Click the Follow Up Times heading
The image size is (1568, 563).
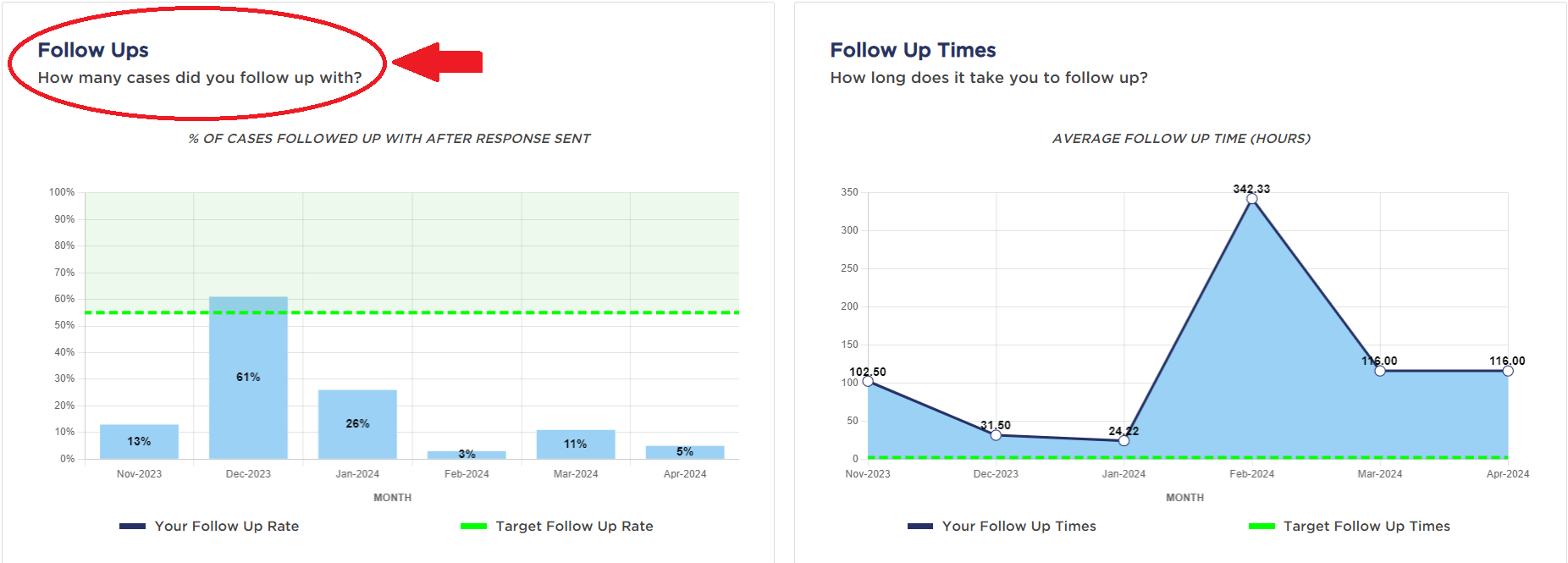click(x=913, y=50)
